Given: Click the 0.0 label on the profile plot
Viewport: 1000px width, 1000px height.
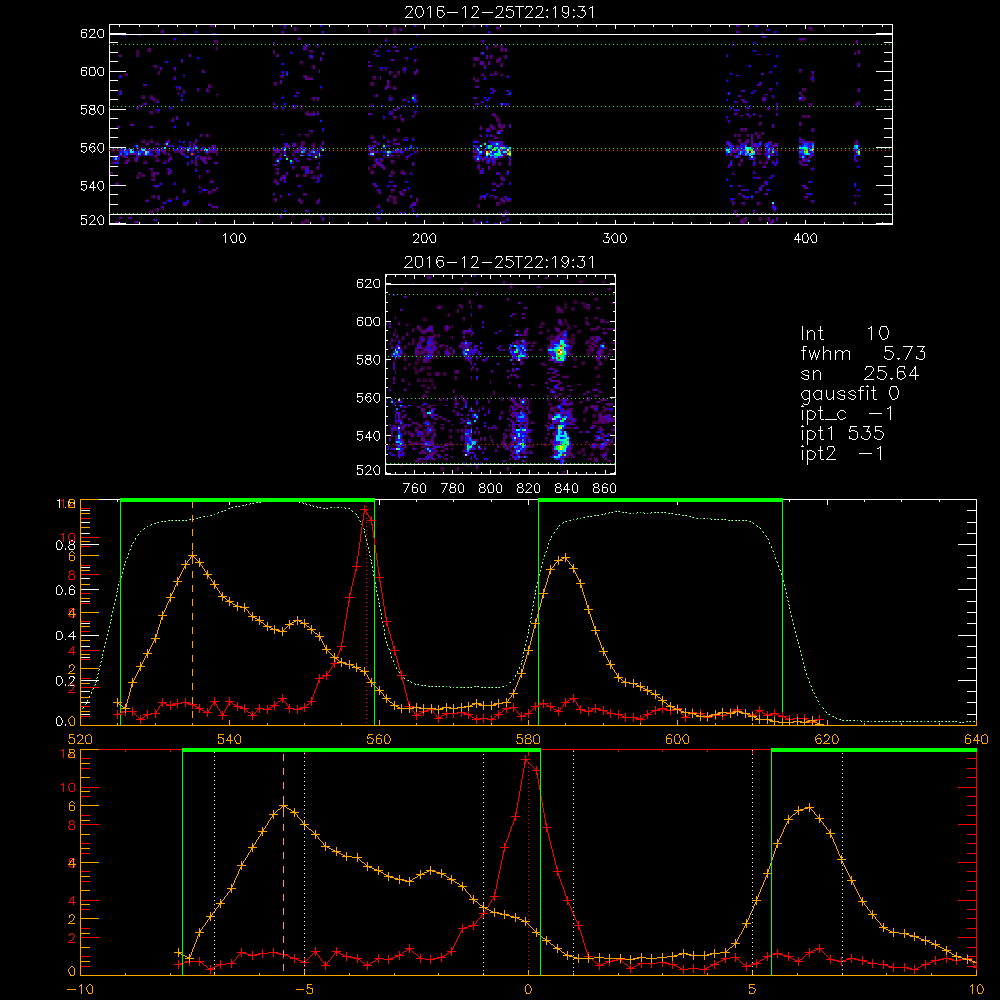Looking at the screenshot, I should (68, 721).
